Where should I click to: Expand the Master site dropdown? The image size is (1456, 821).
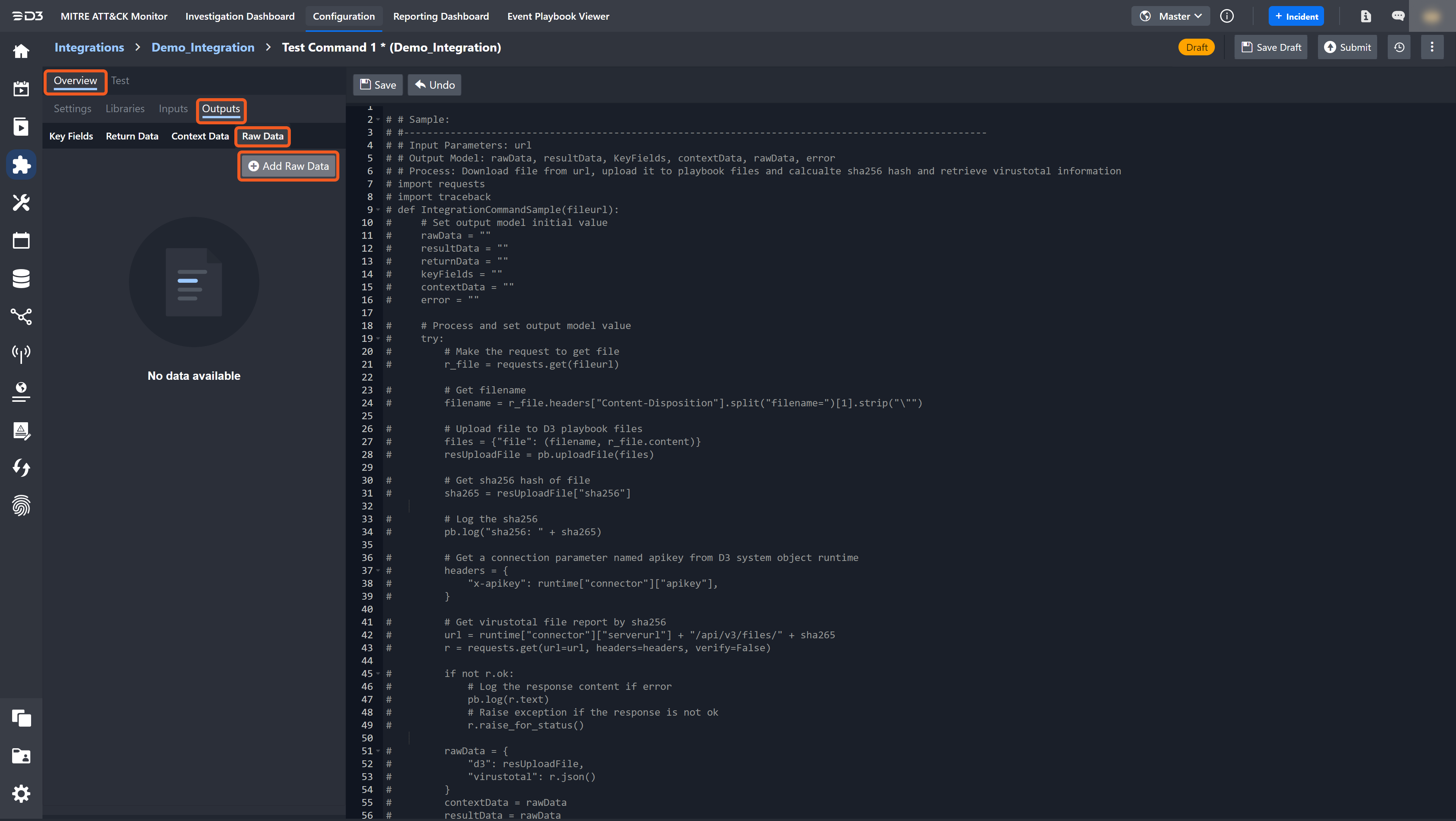(x=1170, y=16)
